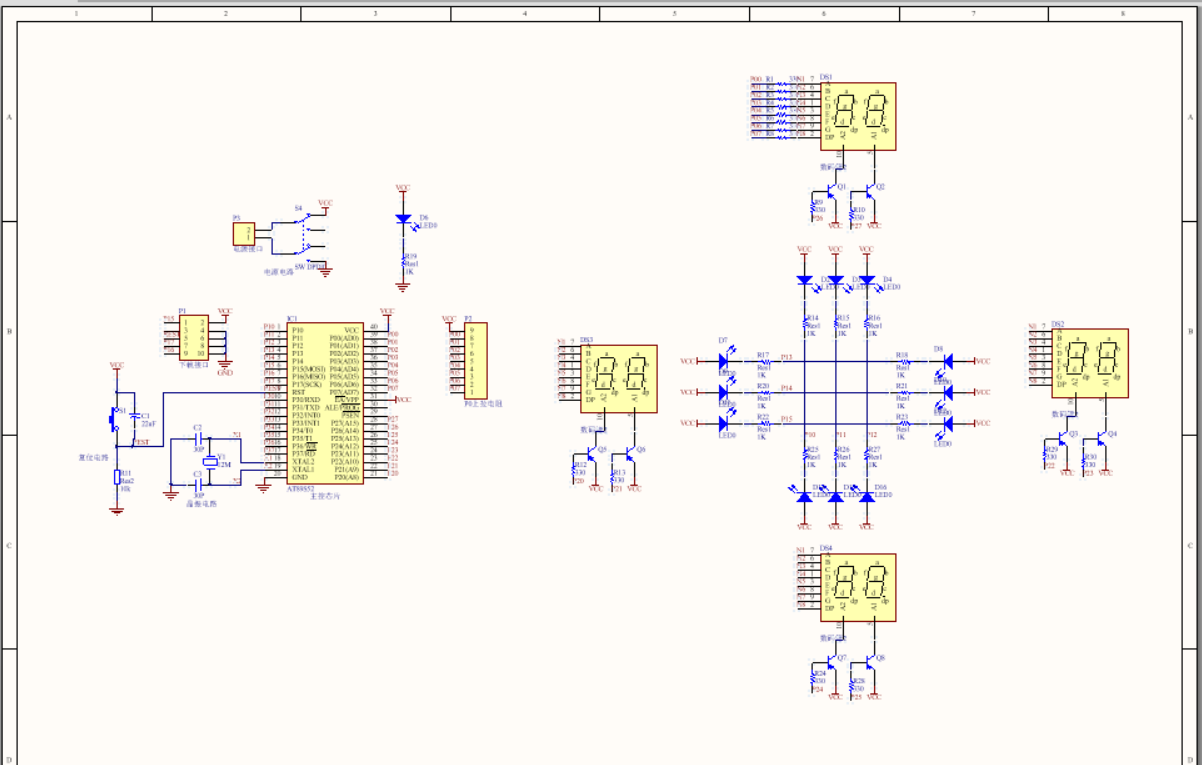Click LED D8 on the matrix right side
Screen dimensions: 1202x765
(948, 361)
